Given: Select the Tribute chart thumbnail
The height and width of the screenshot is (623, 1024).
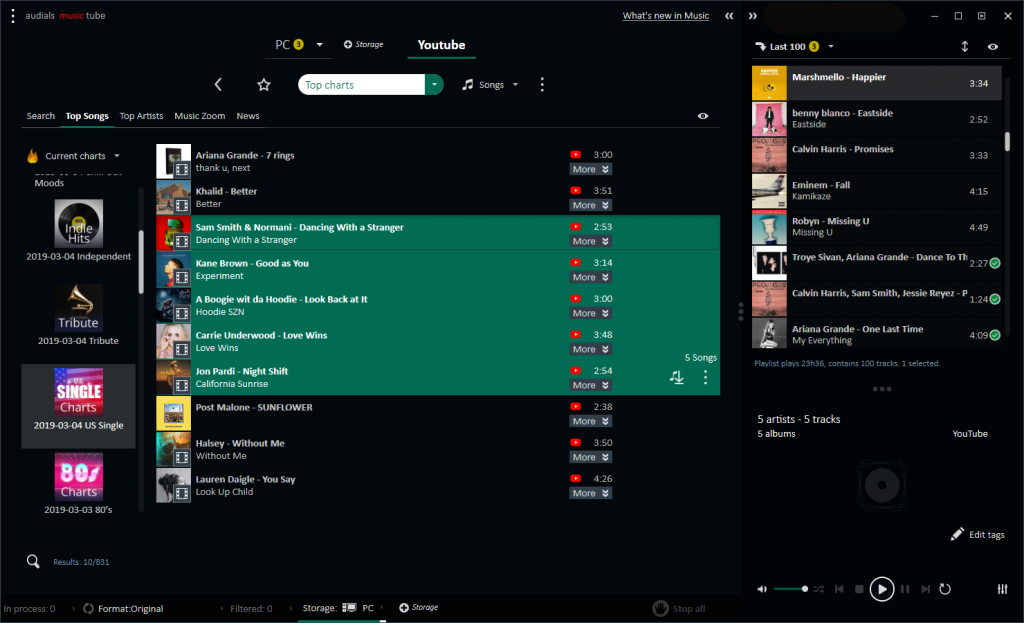Looking at the screenshot, I should click(78, 308).
